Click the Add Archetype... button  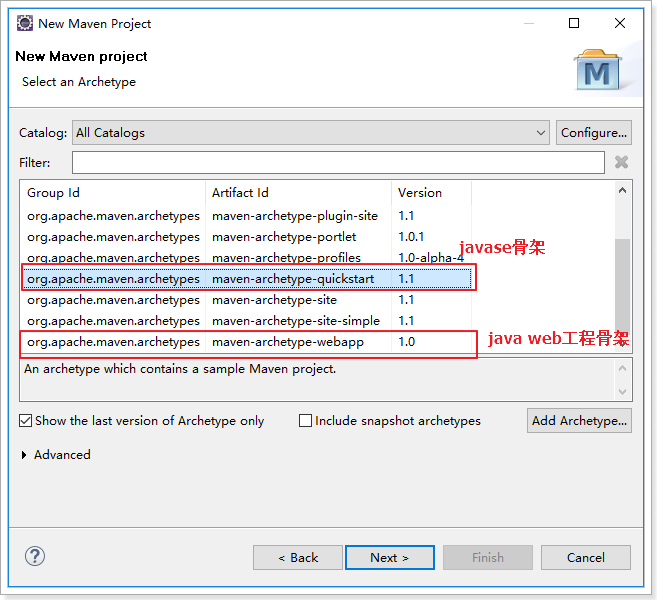(x=579, y=421)
